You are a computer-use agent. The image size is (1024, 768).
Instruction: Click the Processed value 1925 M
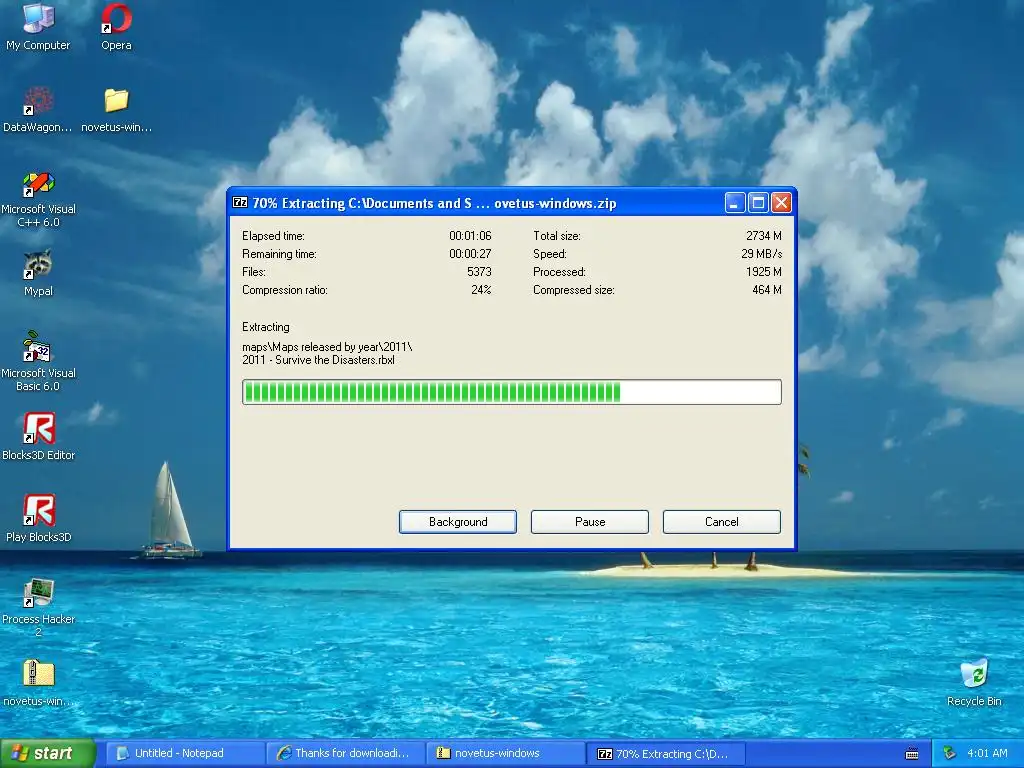763,272
